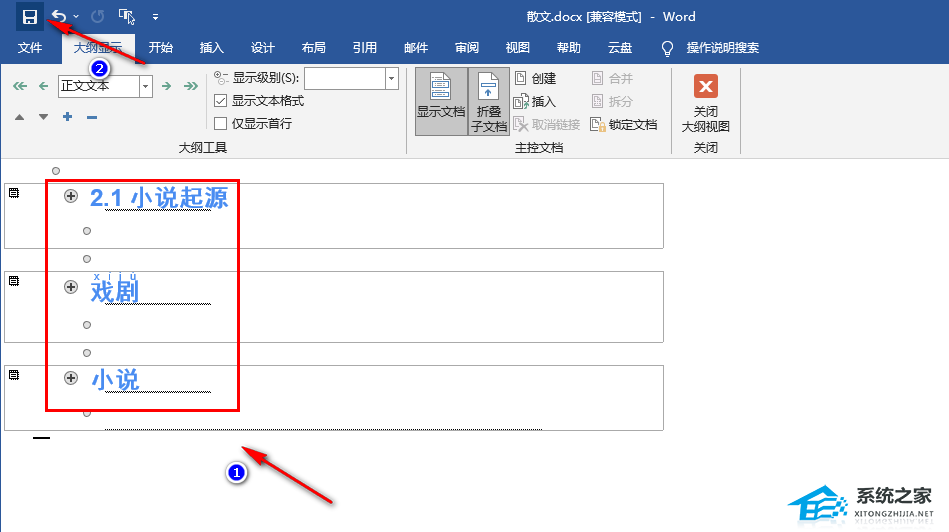Click the 拆分 button
The height and width of the screenshot is (532, 949).
(x=611, y=101)
